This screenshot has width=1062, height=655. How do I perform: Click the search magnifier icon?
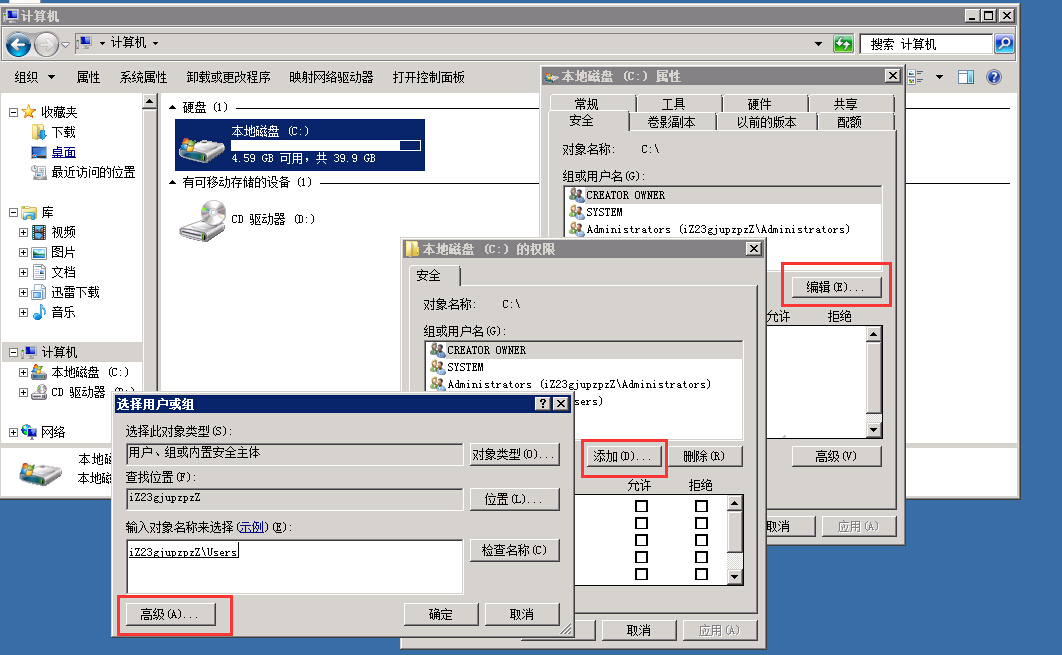[1003, 44]
